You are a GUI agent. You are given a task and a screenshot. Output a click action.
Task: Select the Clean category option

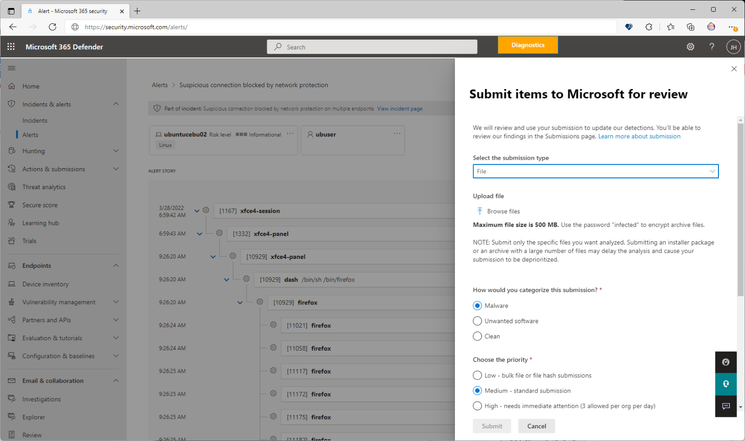[477, 336]
